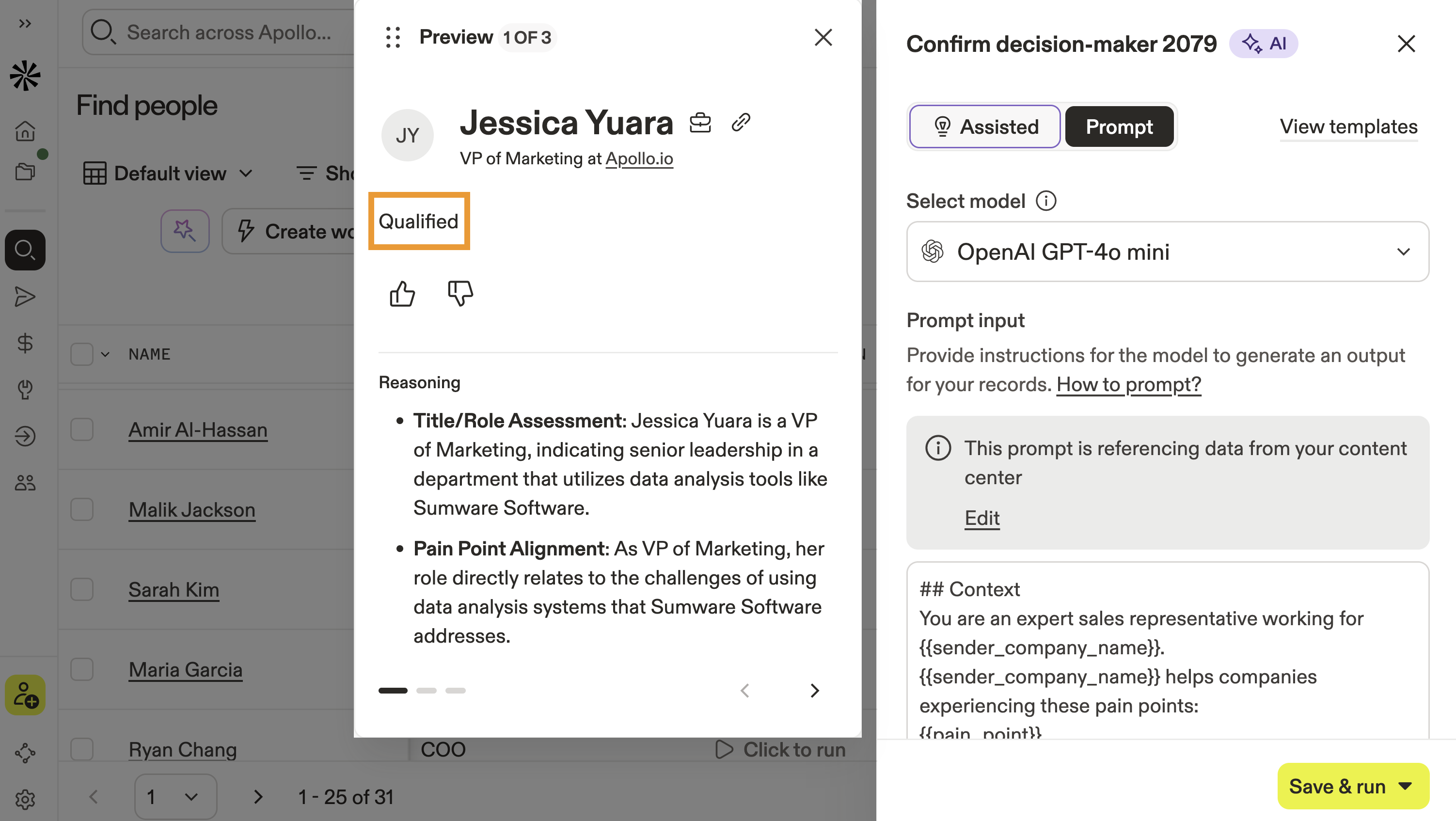Click the briefcase icon next to Jessica Yuara
1456x821 pixels.
coord(700,122)
